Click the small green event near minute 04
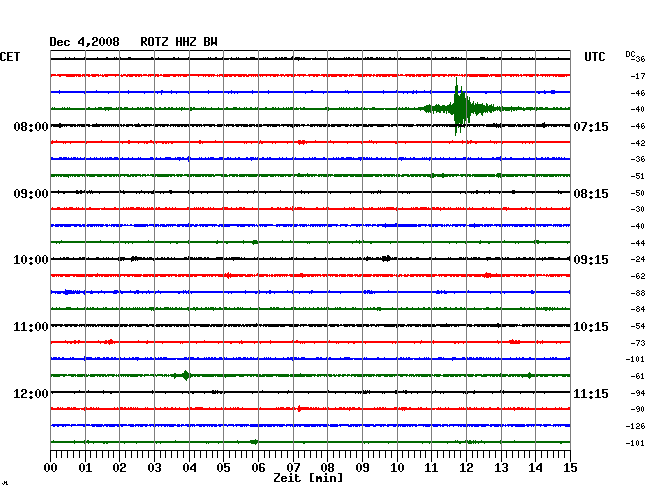 pyautogui.click(x=185, y=375)
